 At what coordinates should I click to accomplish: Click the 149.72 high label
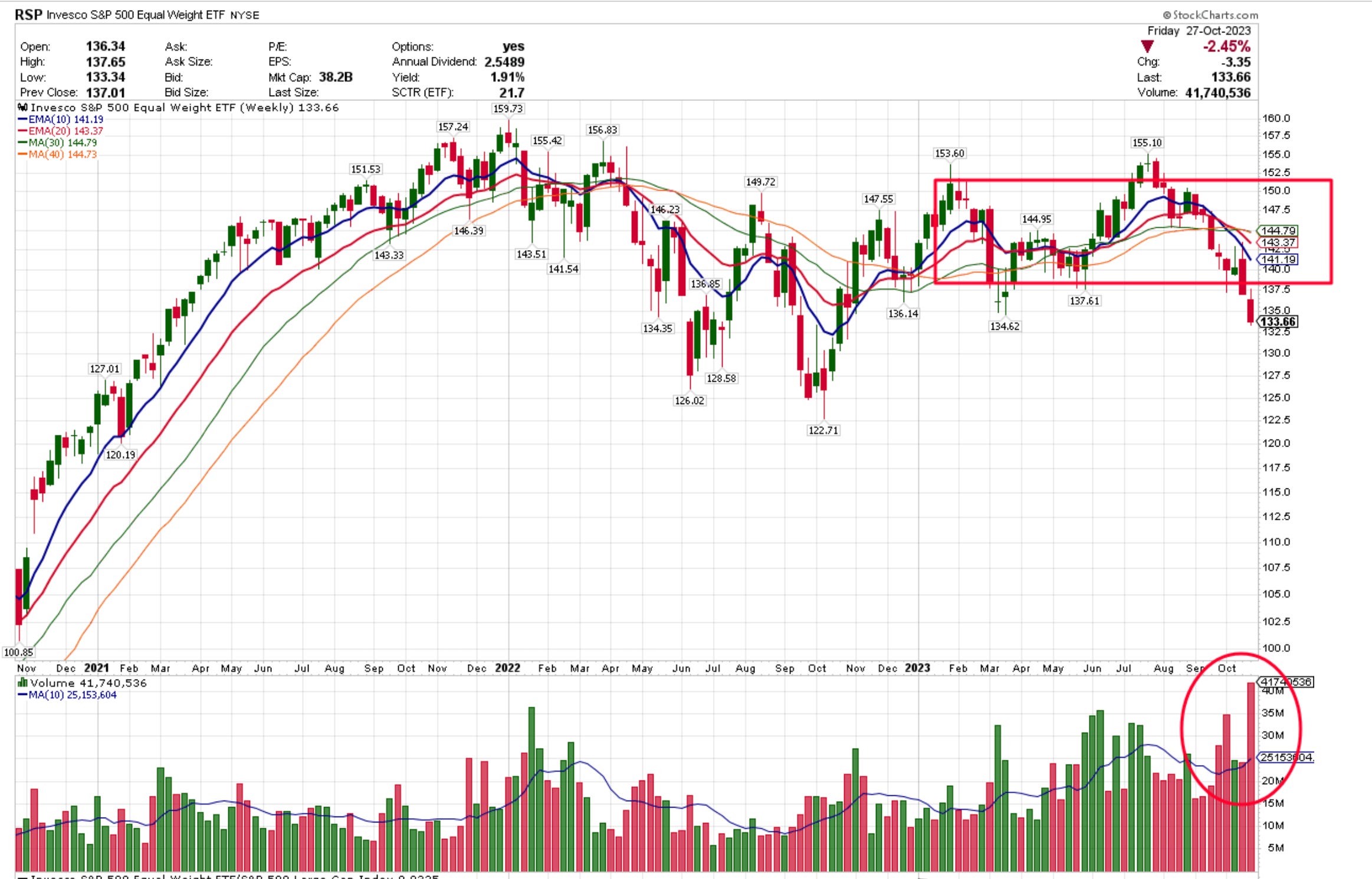pos(760,182)
